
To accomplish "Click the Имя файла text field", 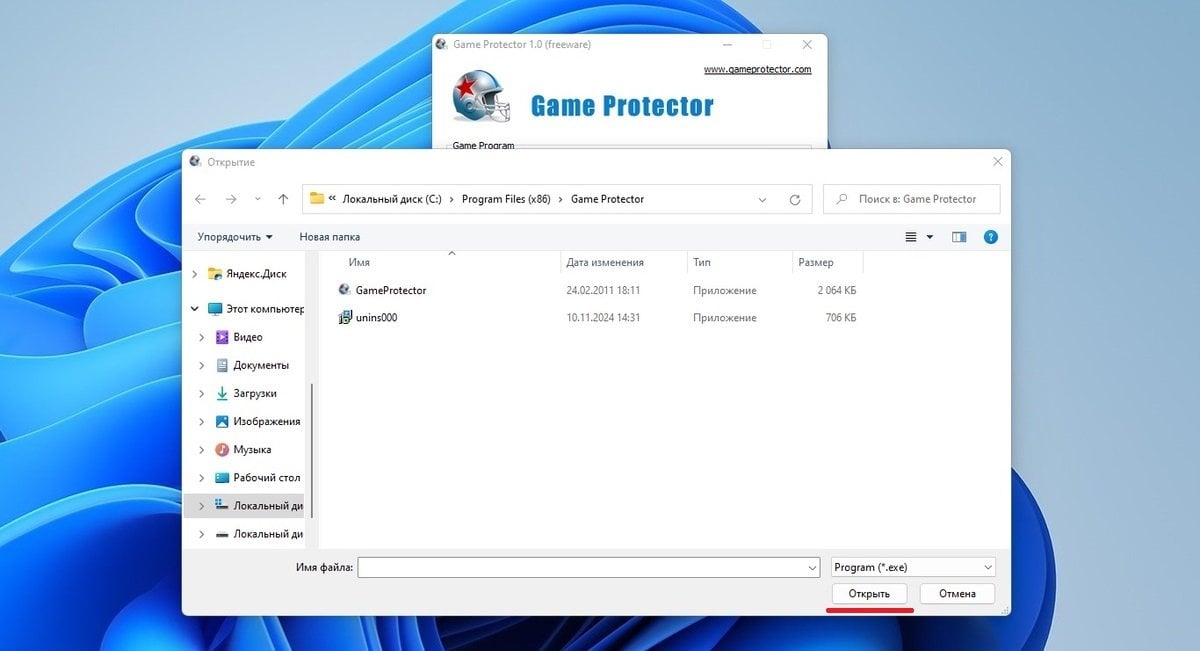I will (582, 567).
